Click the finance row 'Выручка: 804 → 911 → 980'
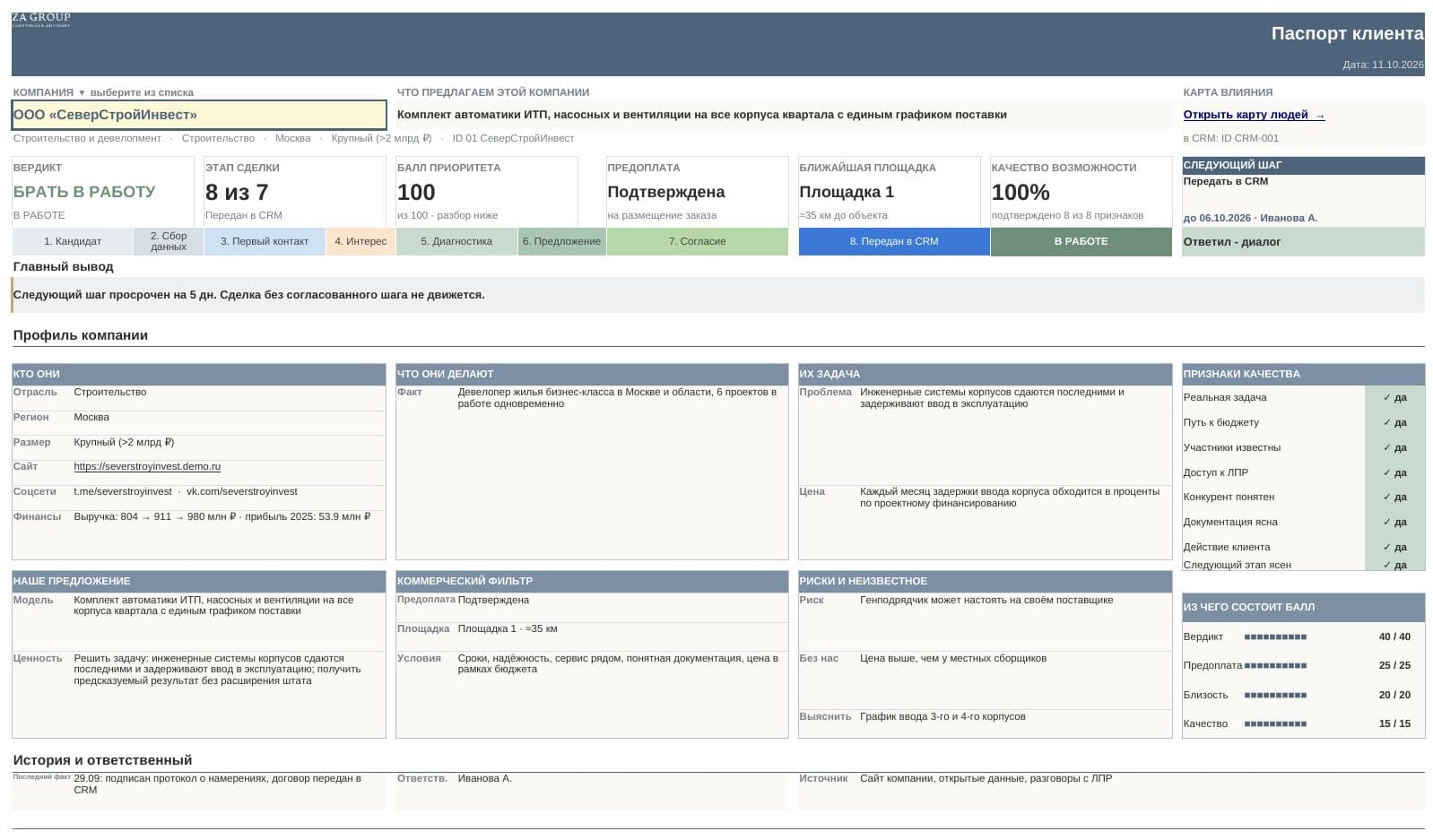The image size is (1433, 840). pos(221,516)
